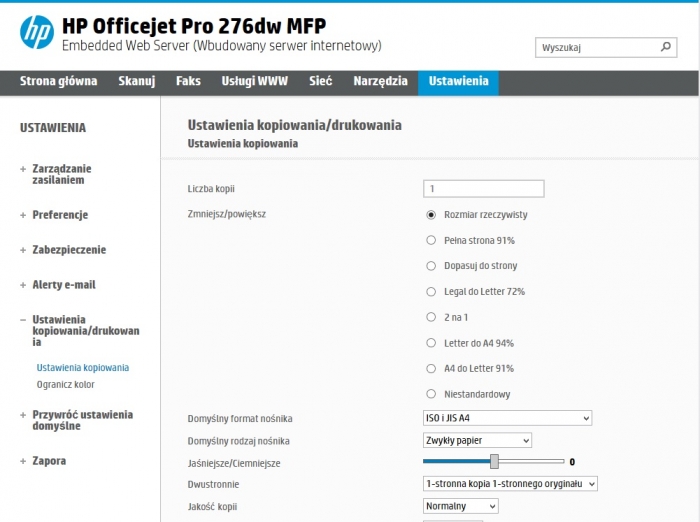
Task: Open Ogranicz kolor sidebar link
Action: pyautogui.click(x=65, y=384)
